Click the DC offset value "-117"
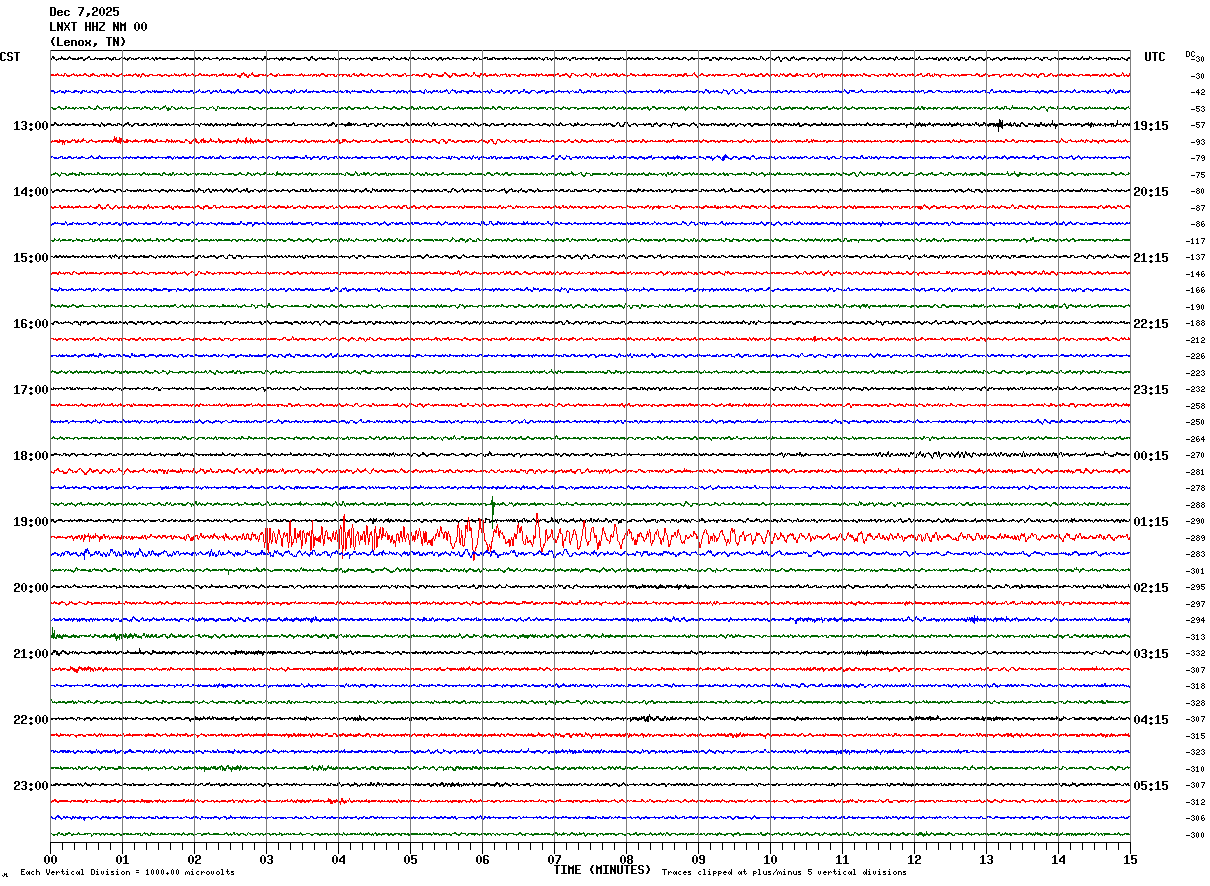 point(1195,241)
